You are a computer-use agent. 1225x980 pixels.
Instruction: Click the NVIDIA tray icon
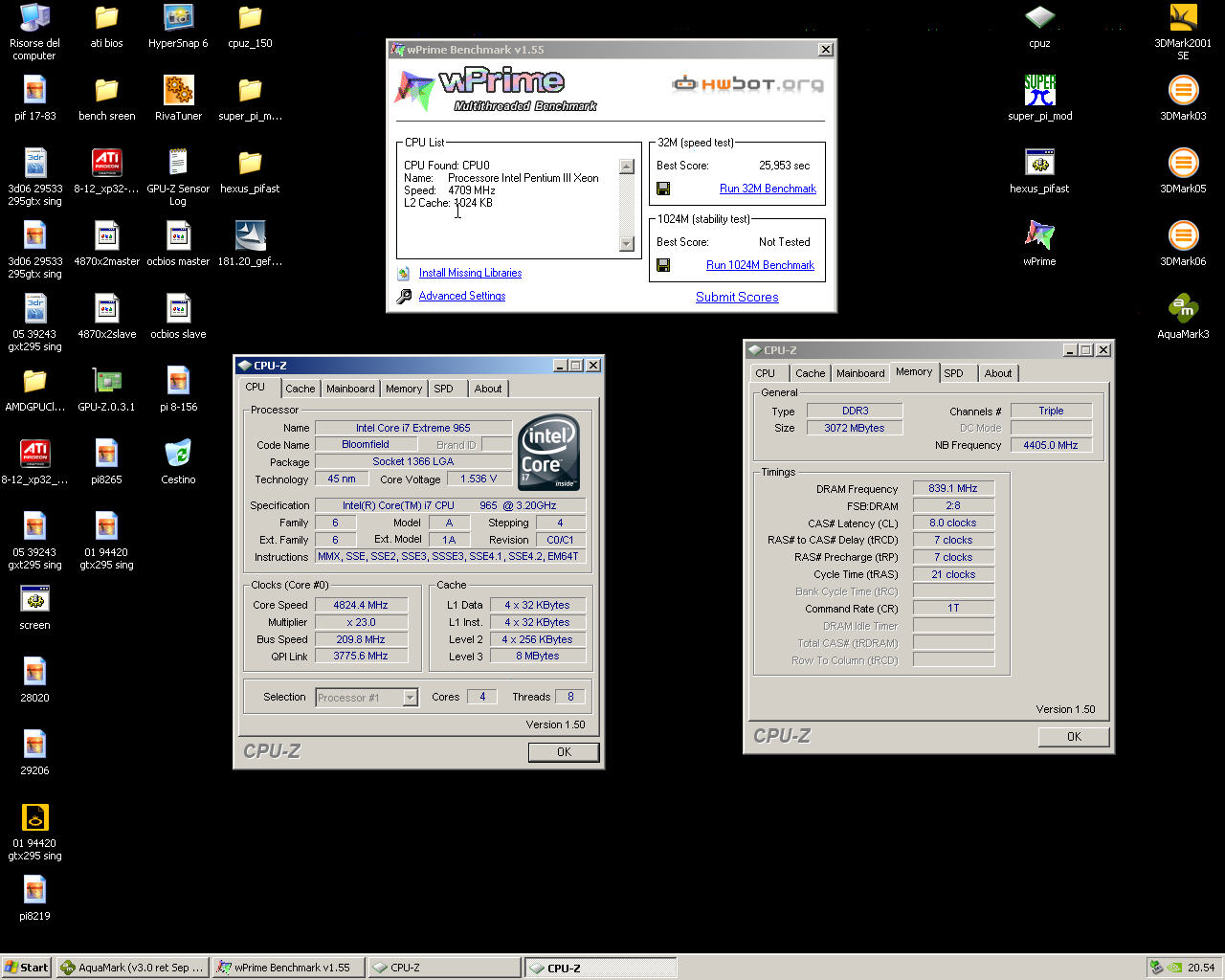click(x=1174, y=968)
